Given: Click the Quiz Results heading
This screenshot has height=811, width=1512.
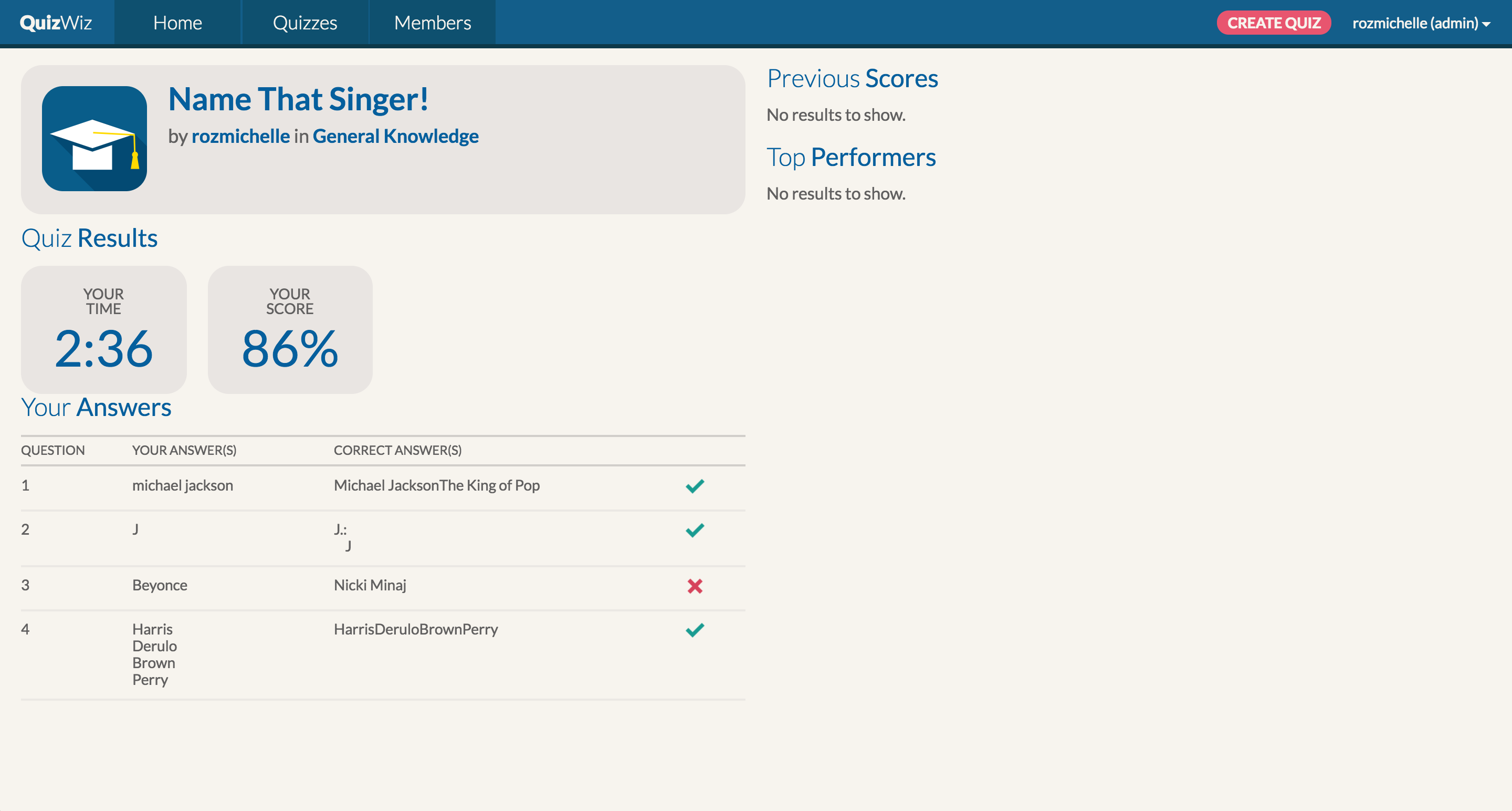Looking at the screenshot, I should [89, 238].
